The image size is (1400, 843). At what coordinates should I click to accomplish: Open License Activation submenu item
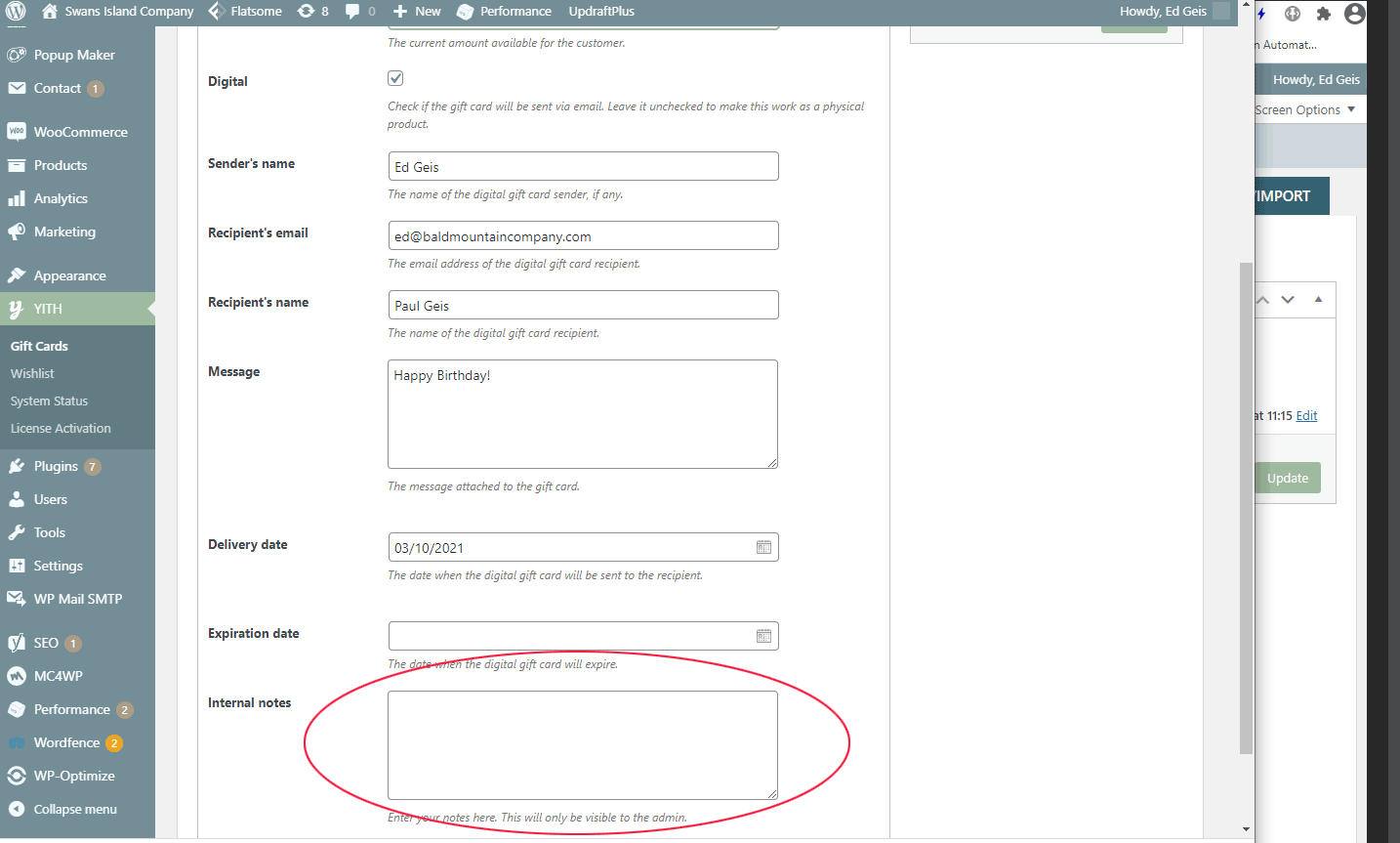coord(61,428)
